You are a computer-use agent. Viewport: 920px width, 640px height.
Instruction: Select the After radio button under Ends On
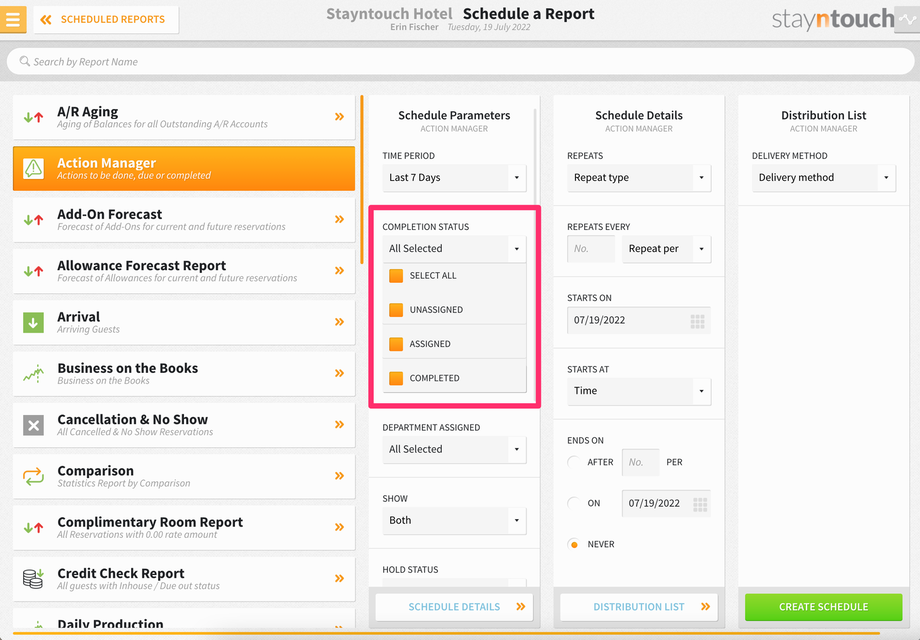[574, 462]
